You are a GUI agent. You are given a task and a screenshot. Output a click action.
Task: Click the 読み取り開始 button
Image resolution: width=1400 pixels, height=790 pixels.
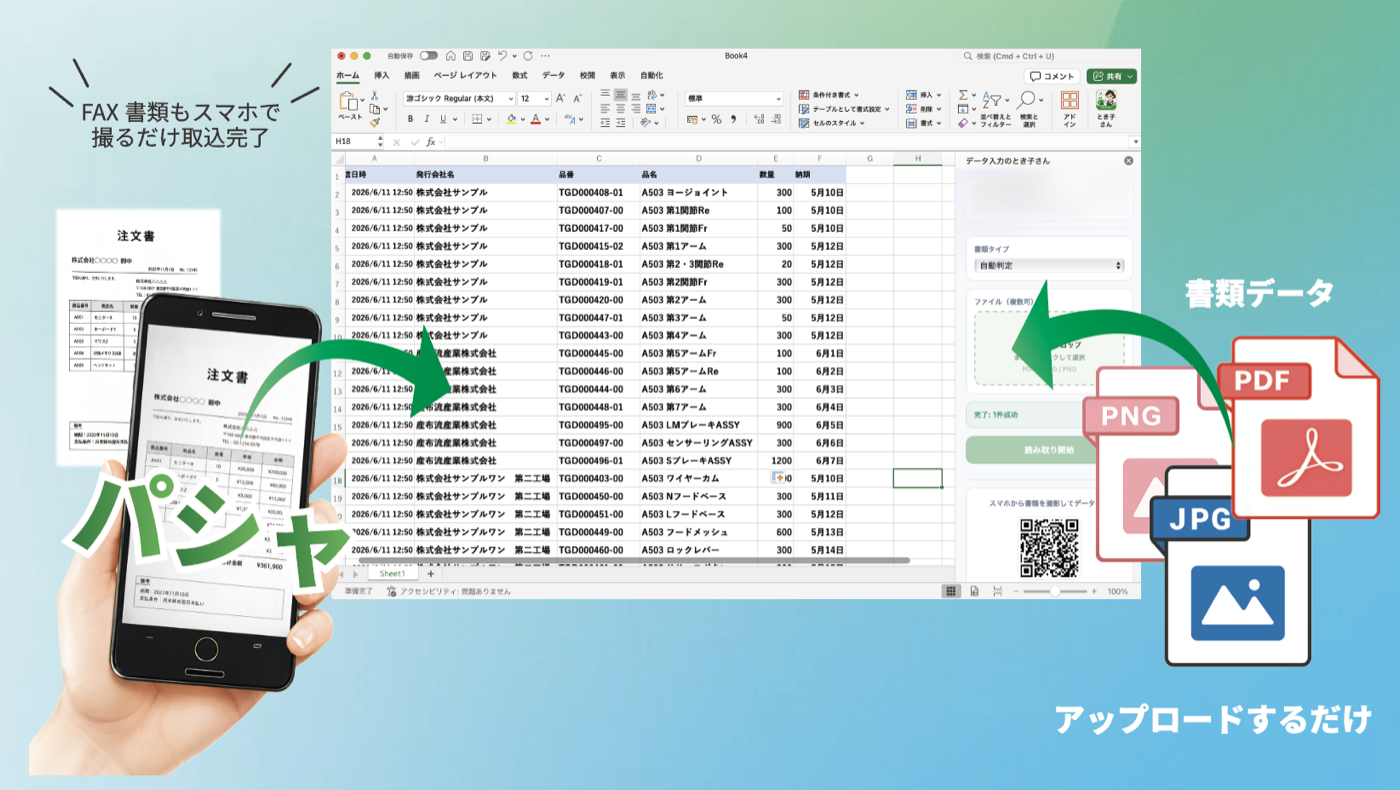pyautogui.click(x=1049, y=450)
